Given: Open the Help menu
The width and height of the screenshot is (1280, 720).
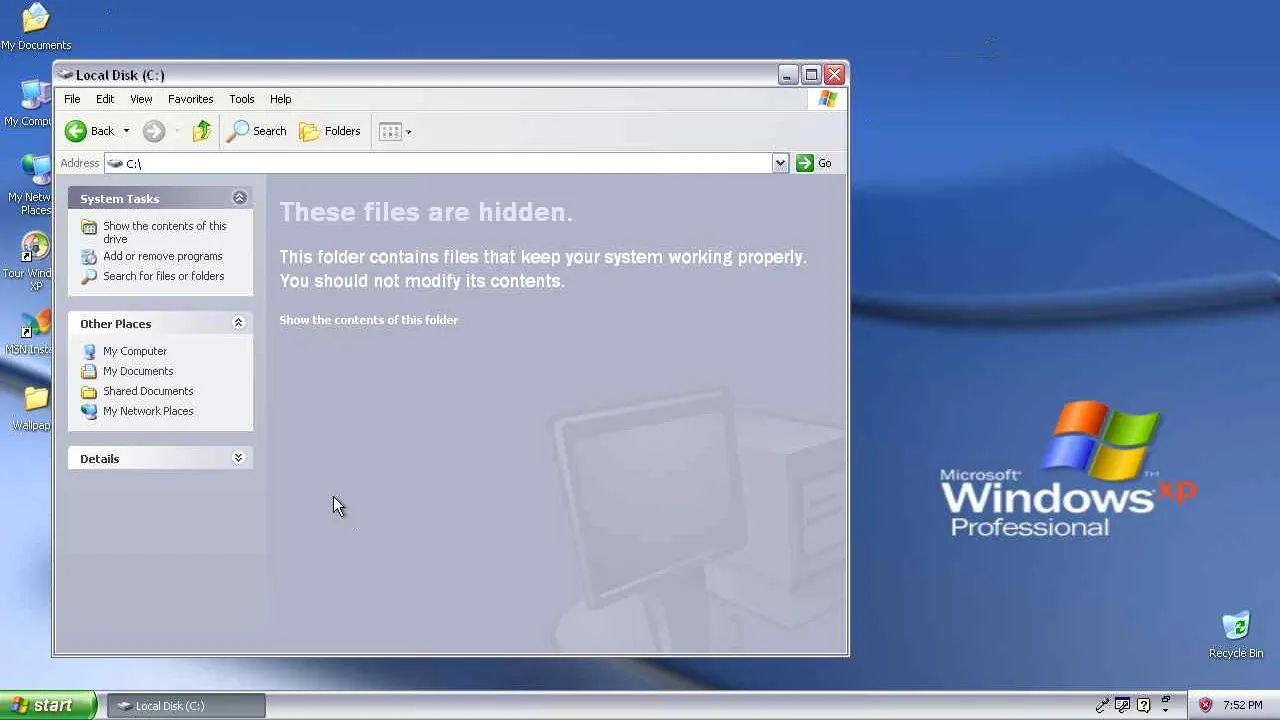Looking at the screenshot, I should pyautogui.click(x=280, y=99).
